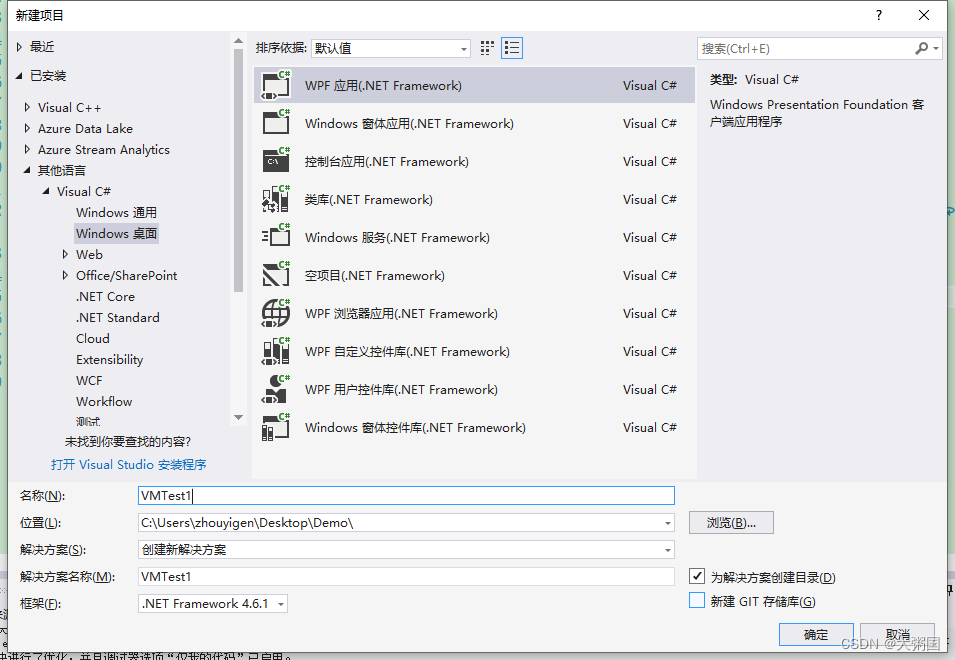
Task: Open the 位置 path dropdown
Action: coord(668,522)
